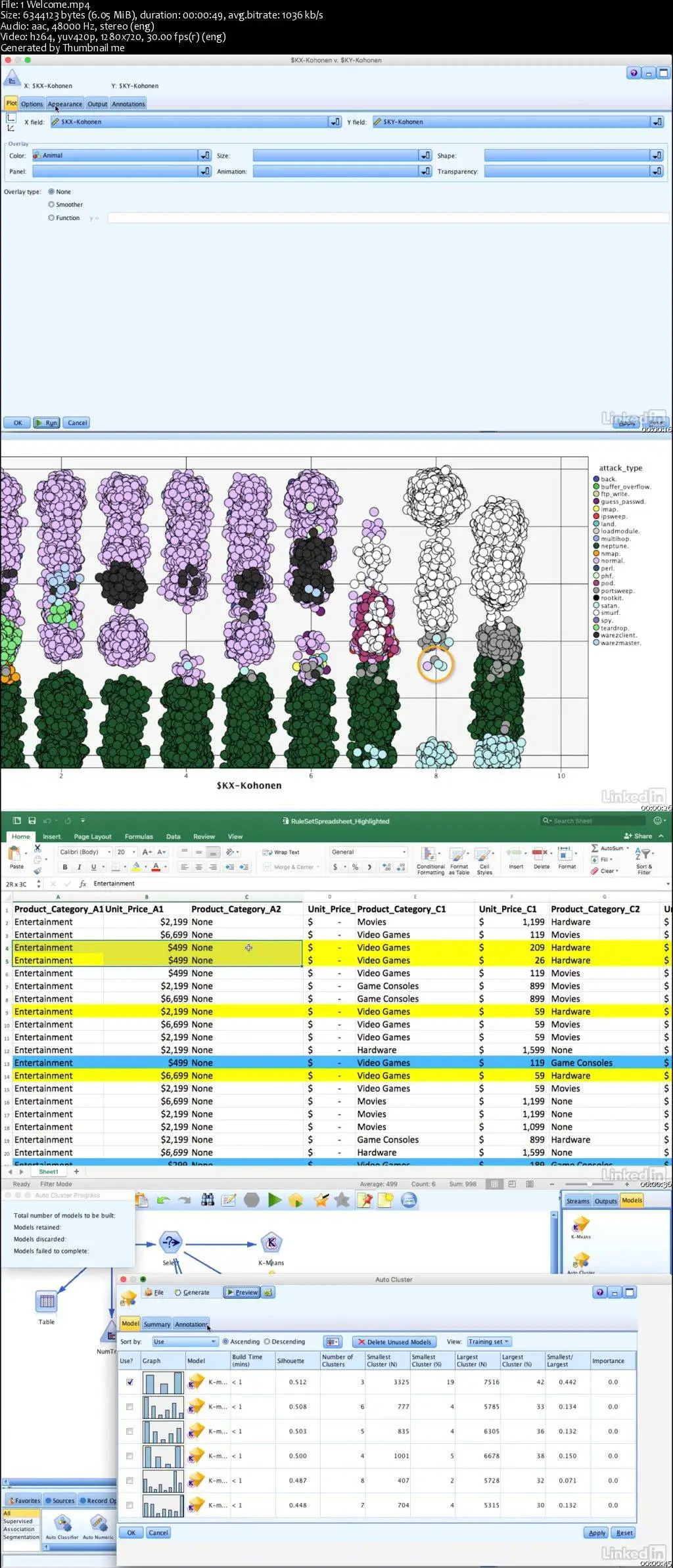Open the Panel field picker
673x1568 pixels.
click(205, 171)
